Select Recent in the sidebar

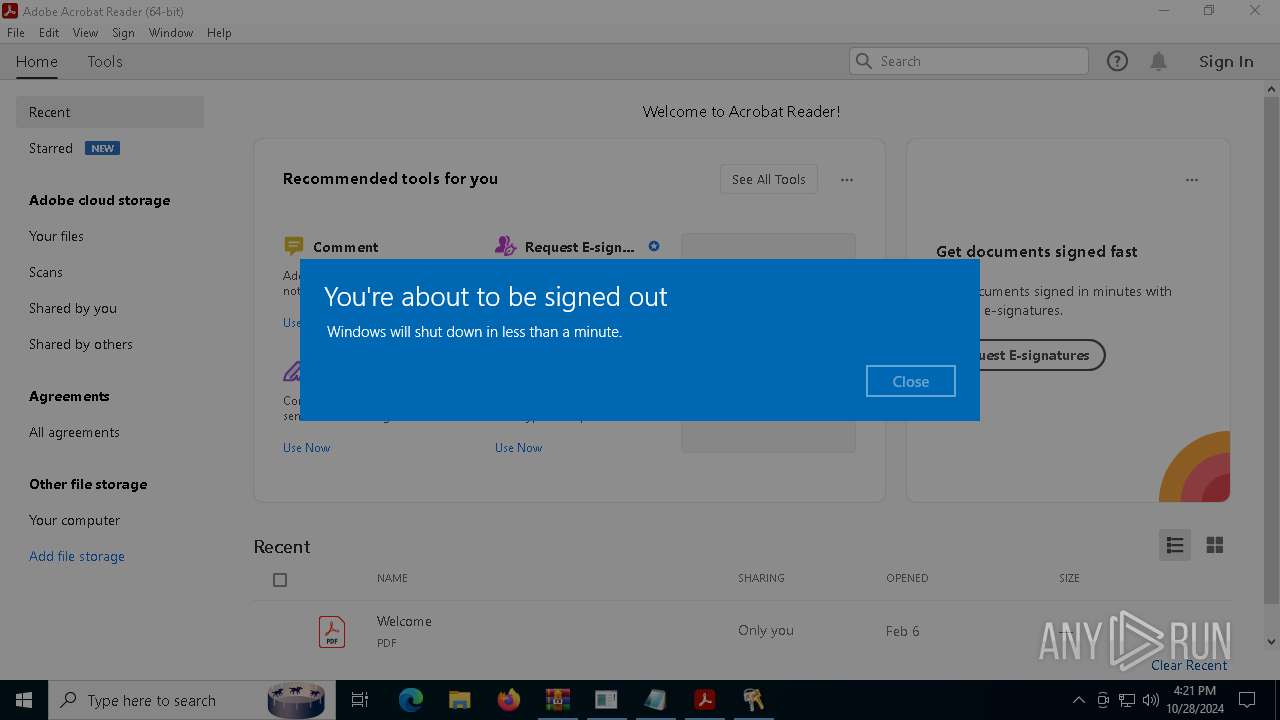coord(110,112)
